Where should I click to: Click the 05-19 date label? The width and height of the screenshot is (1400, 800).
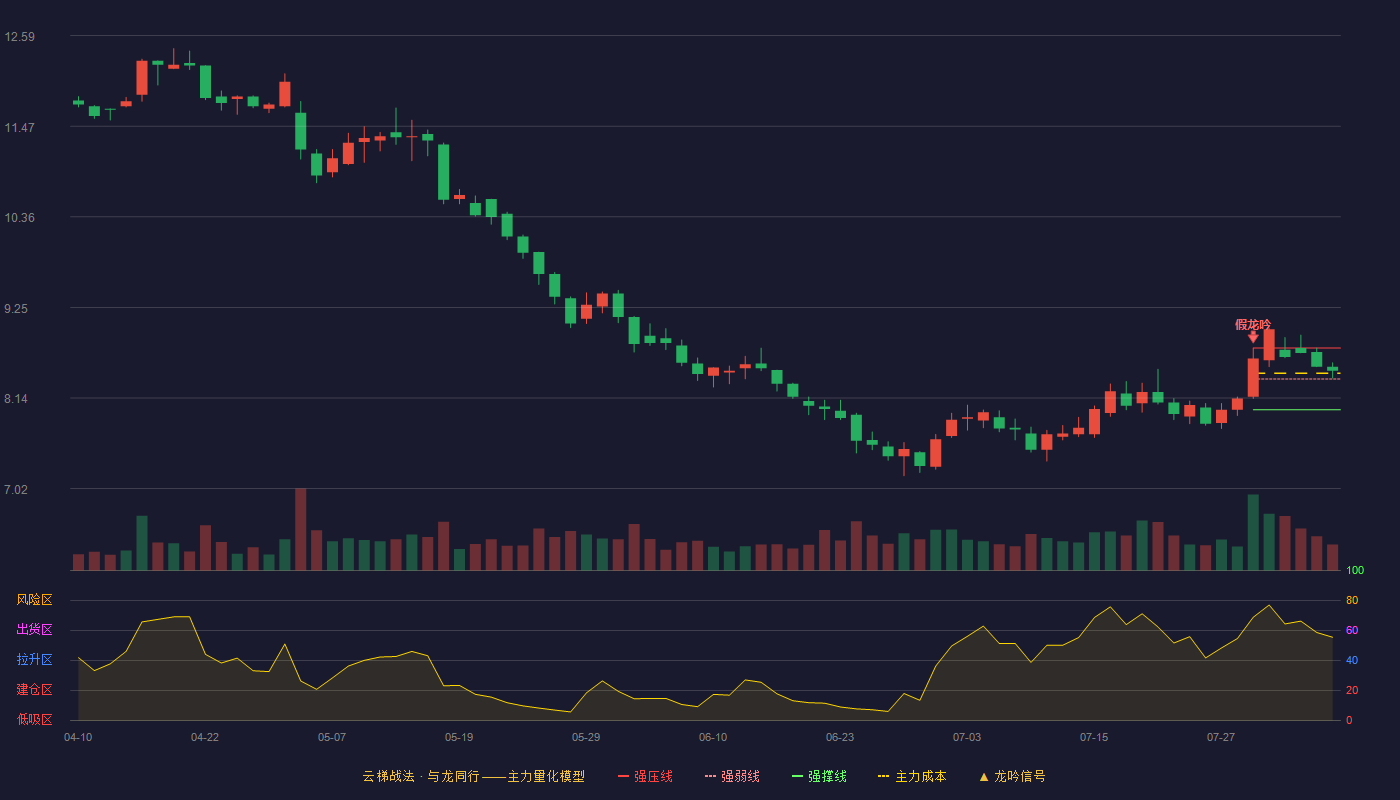pyautogui.click(x=459, y=737)
